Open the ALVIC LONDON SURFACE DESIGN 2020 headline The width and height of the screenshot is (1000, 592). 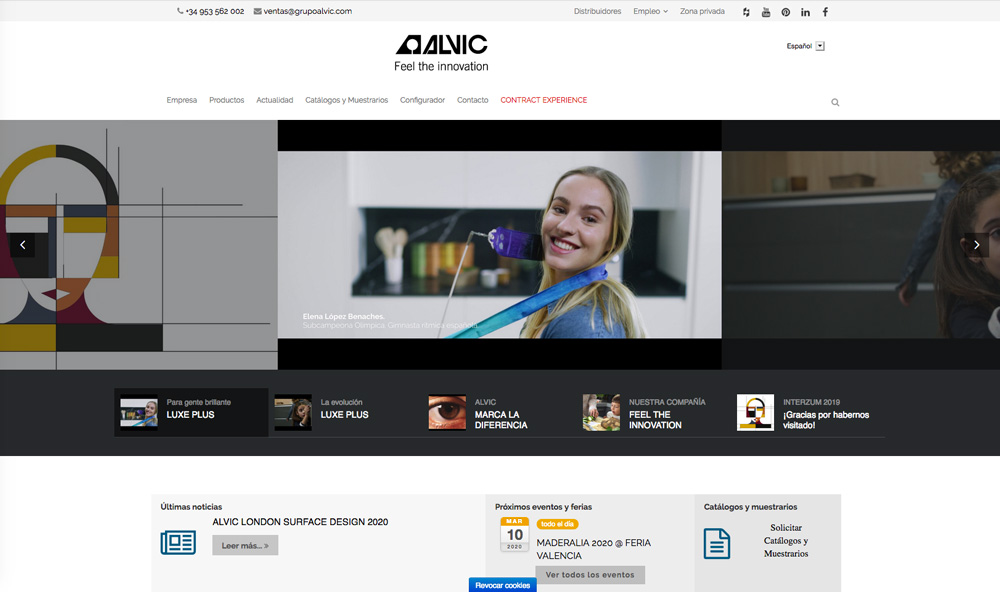300,522
